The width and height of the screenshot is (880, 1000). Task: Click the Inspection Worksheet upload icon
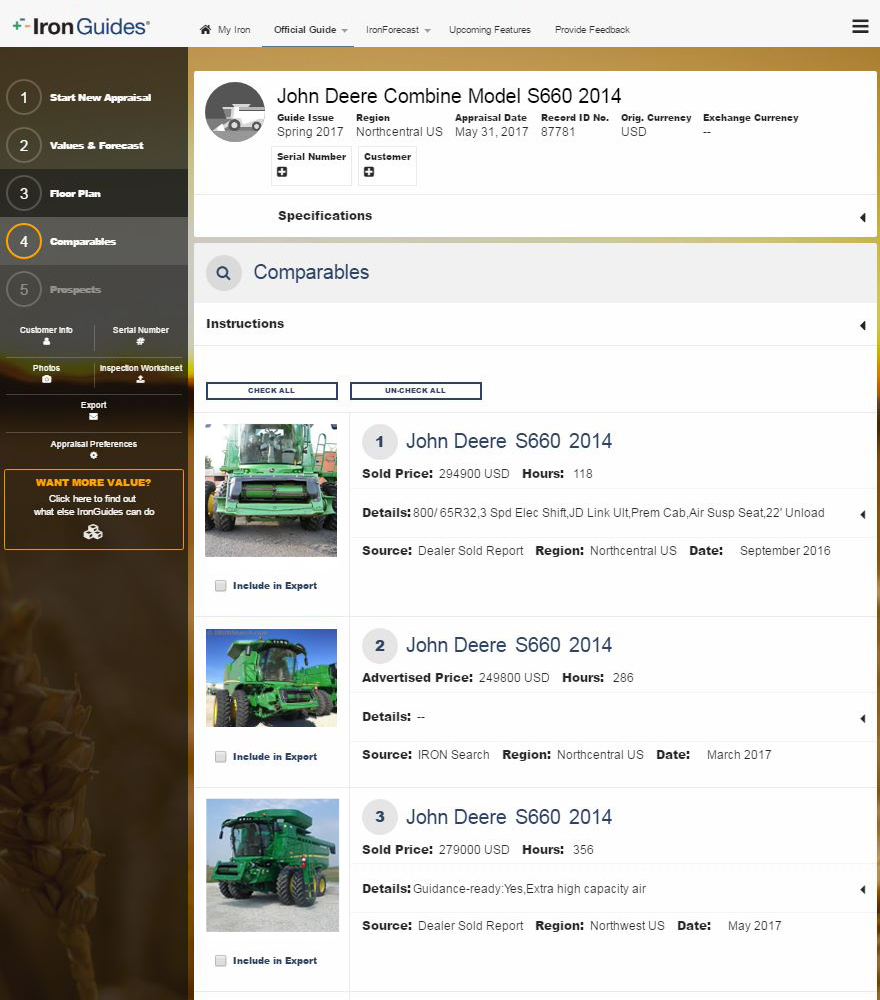coord(140,379)
